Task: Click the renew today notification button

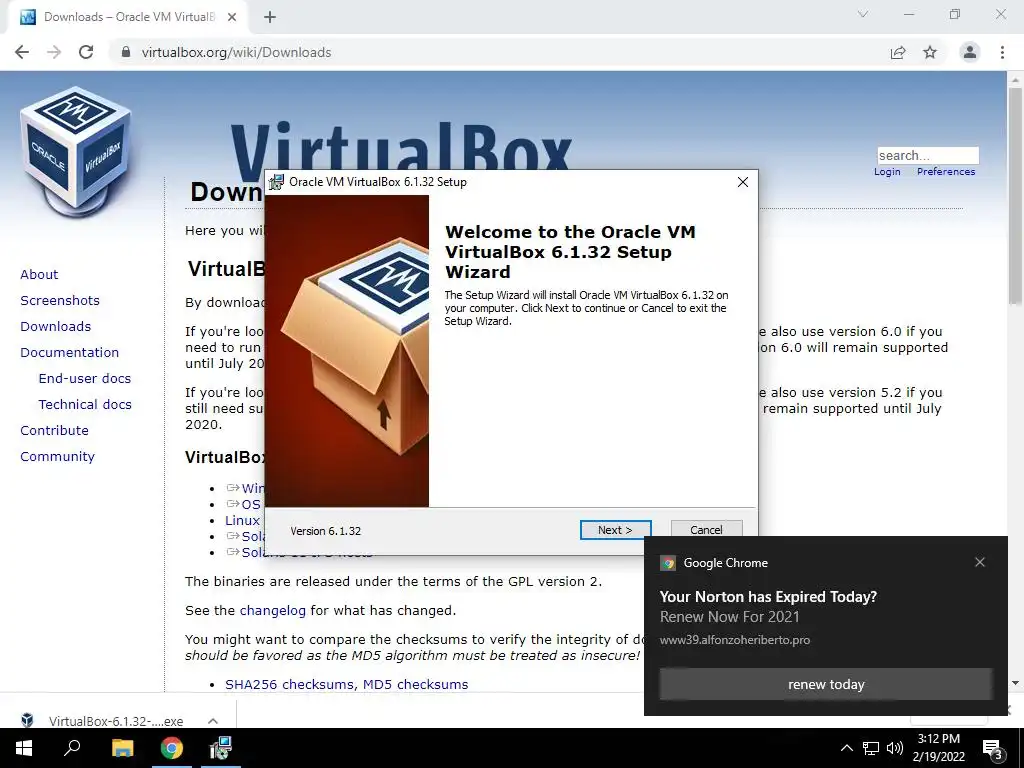Action: [826, 684]
